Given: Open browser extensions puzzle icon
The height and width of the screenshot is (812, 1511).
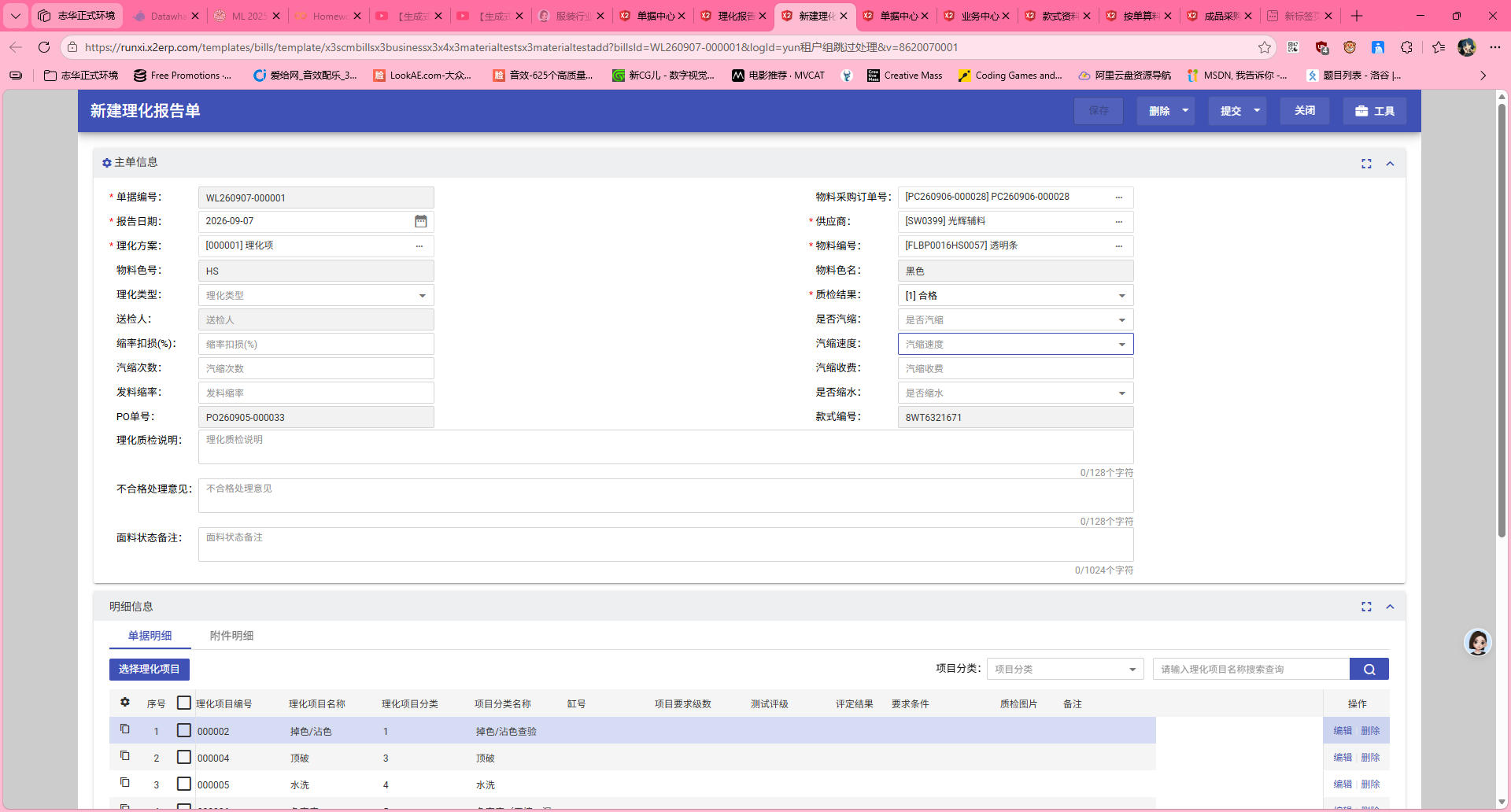Looking at the screenshot, I should click(1407, 47).
